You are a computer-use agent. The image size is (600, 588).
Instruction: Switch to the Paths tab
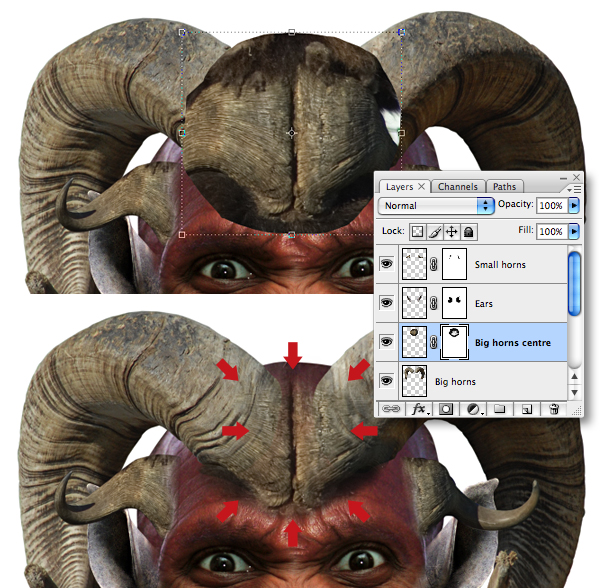click(504, 187)
